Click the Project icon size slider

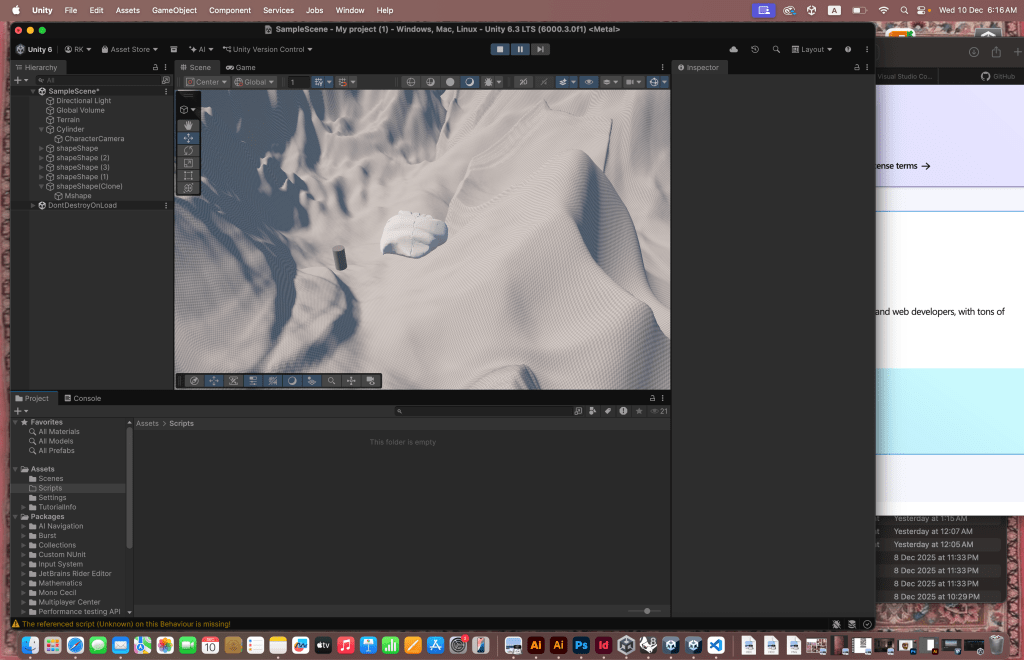point(647,610)
